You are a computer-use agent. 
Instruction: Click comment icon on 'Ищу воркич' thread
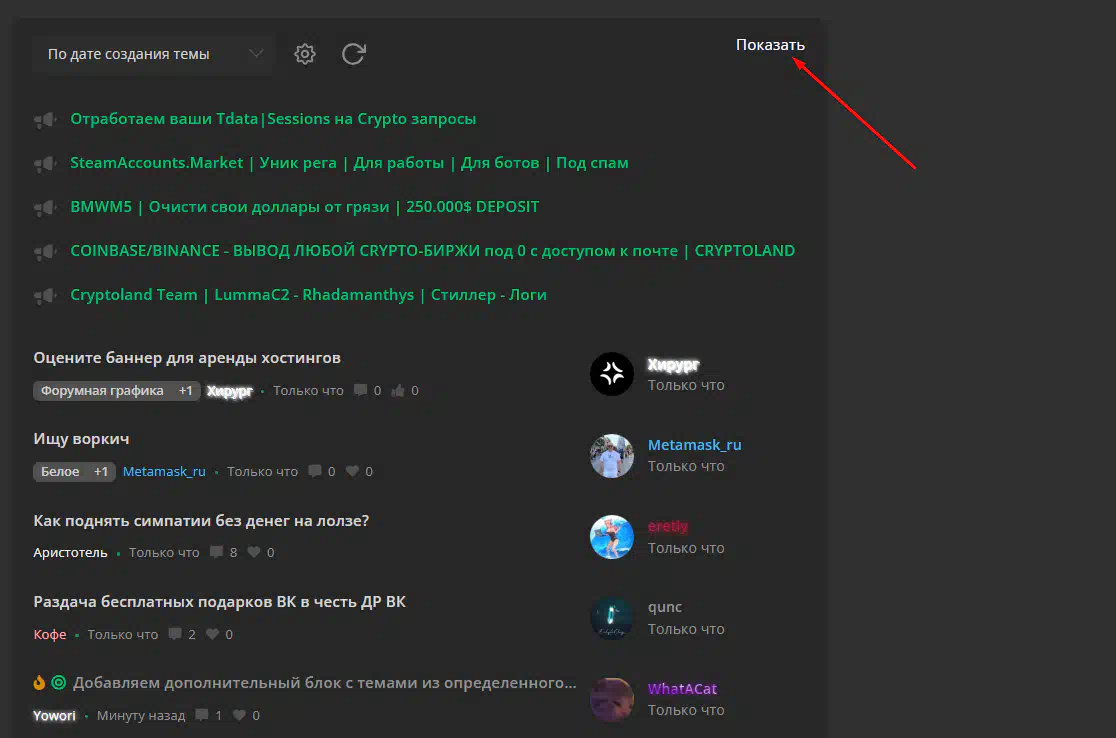click(x=315, y=471)
